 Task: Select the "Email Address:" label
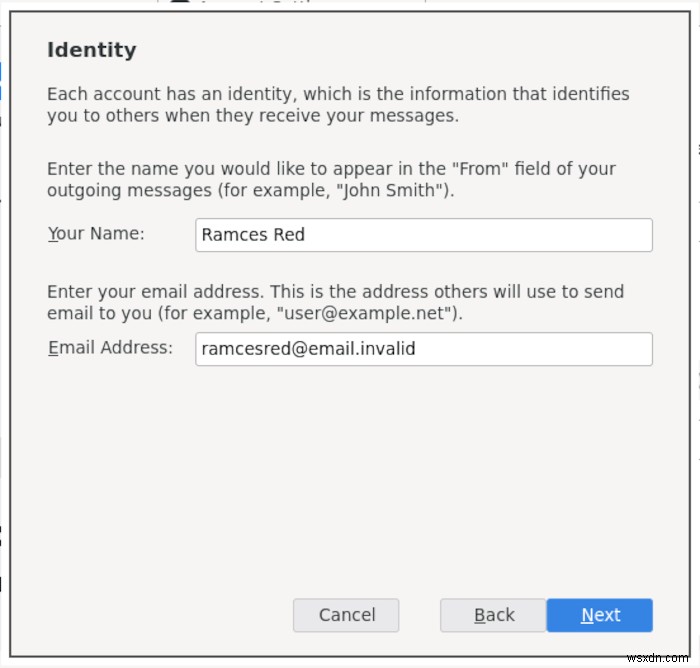point(110,347)
